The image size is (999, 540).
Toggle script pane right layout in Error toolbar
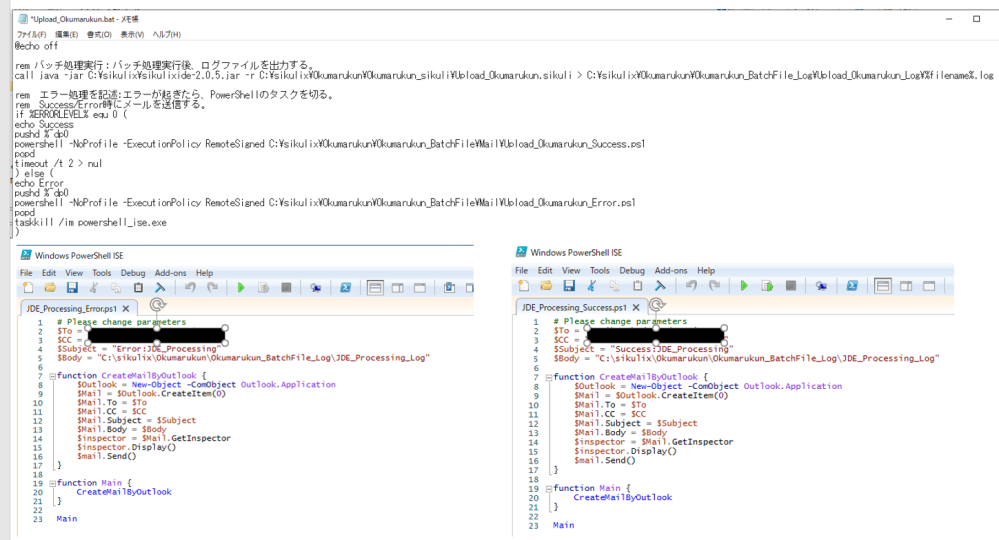pyautogui.click(x=398, y=288)
